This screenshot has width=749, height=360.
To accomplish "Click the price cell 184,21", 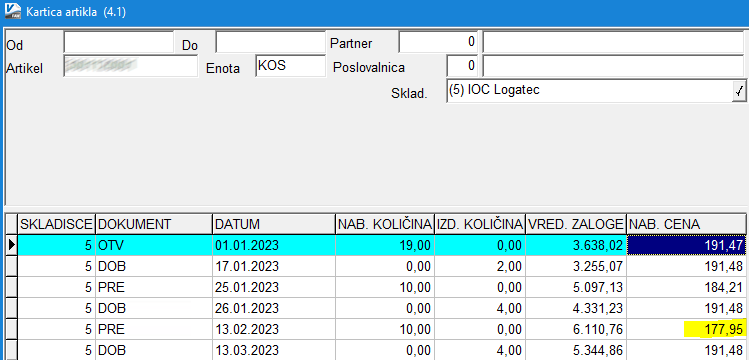I will (686, 287).
